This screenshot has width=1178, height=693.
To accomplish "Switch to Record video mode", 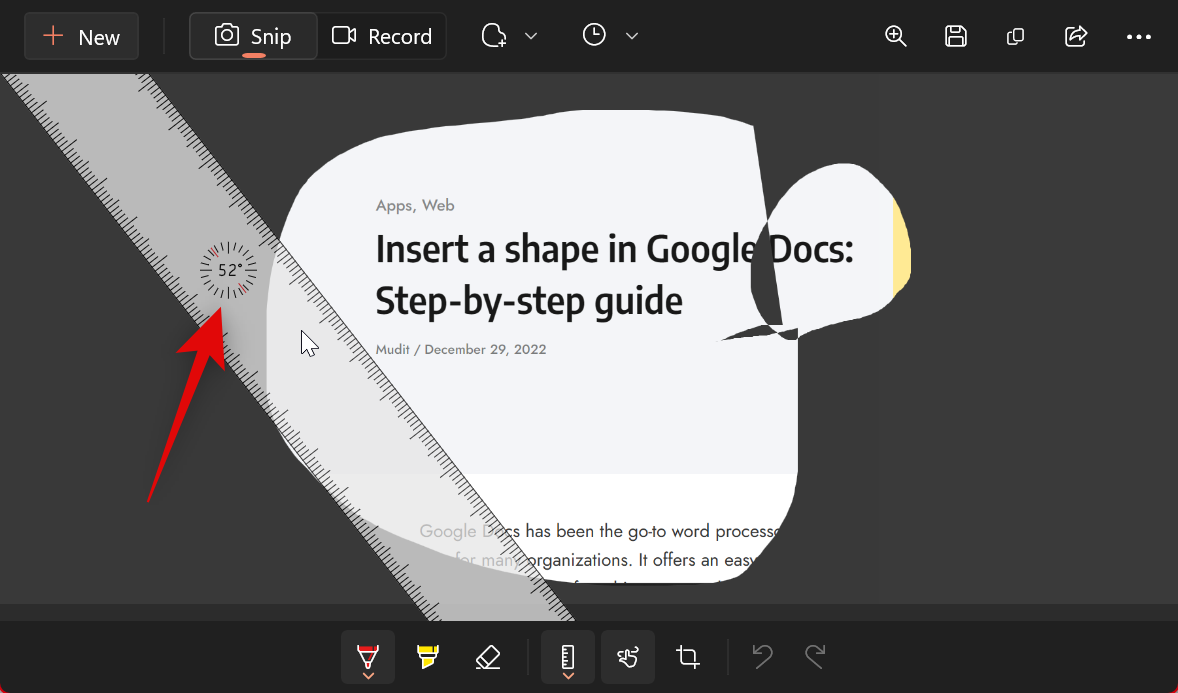I will [x=382, y=37].
